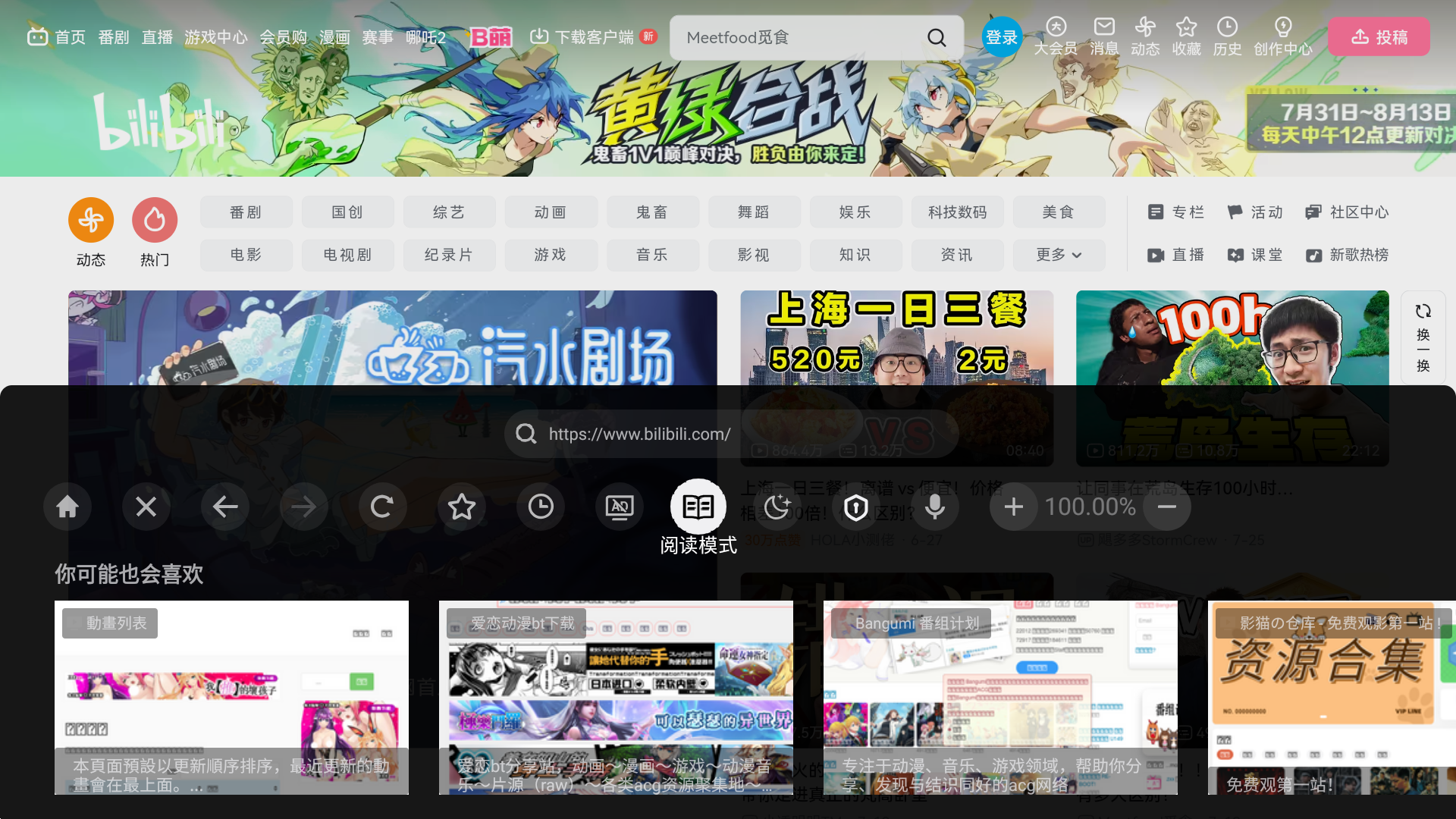The height and width of the screenshot is (819, 1456).
Task: Open the privacy shield icon
Action: [x=856, y=507]
